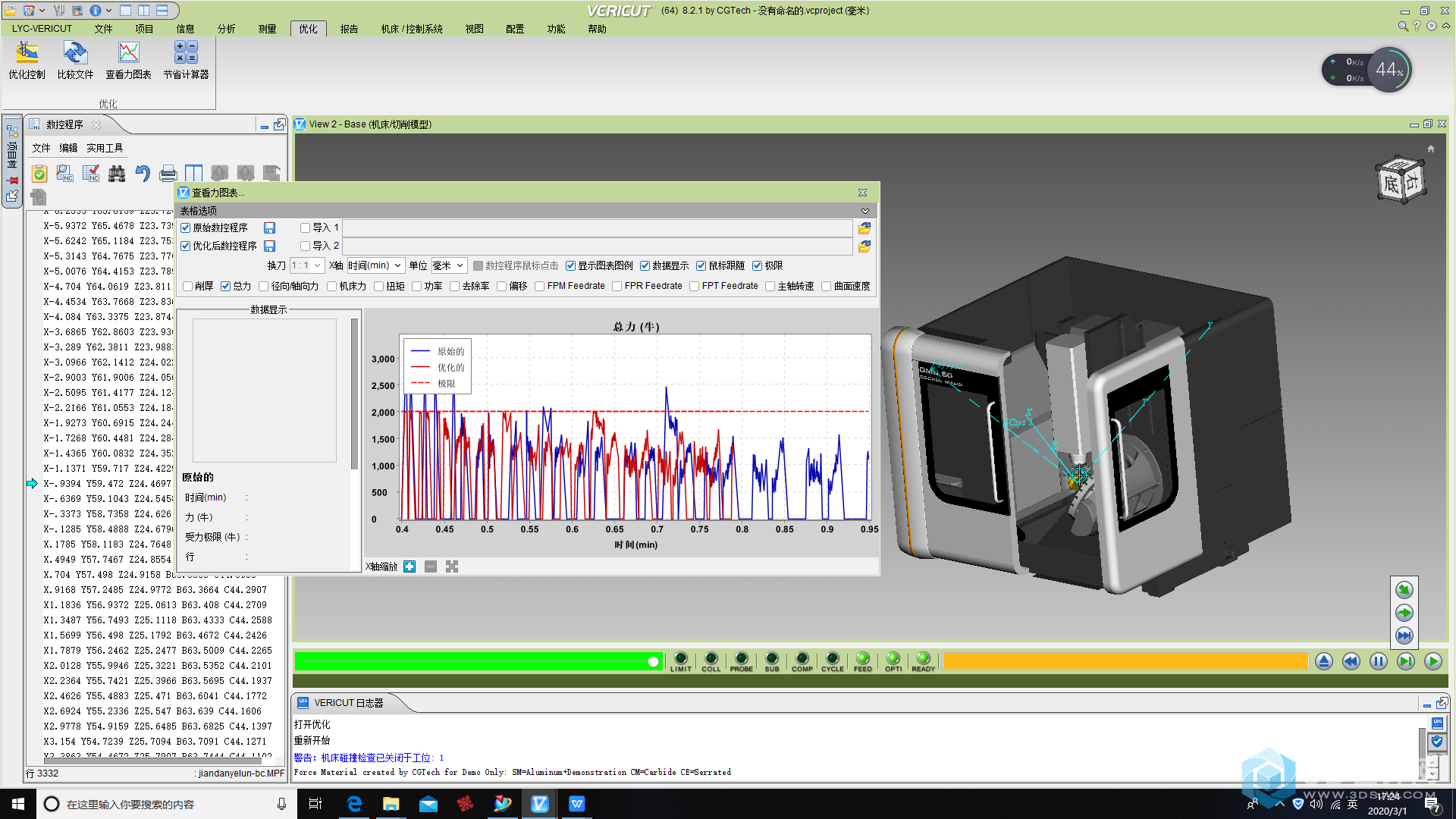
Task: Select the VERICUT 日志器 tab
Action: coord(348,703)
